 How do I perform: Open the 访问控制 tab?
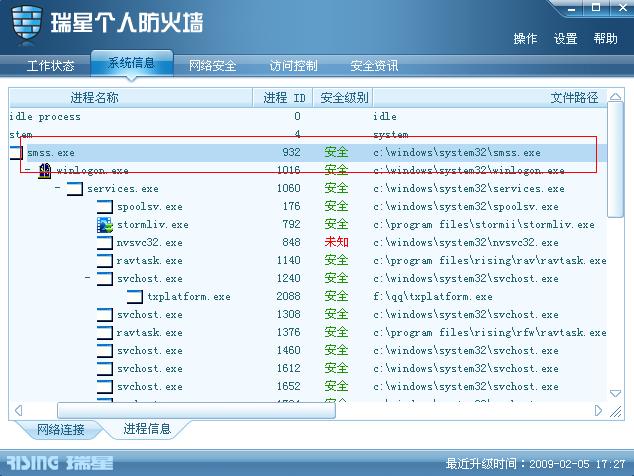point(294,66)
